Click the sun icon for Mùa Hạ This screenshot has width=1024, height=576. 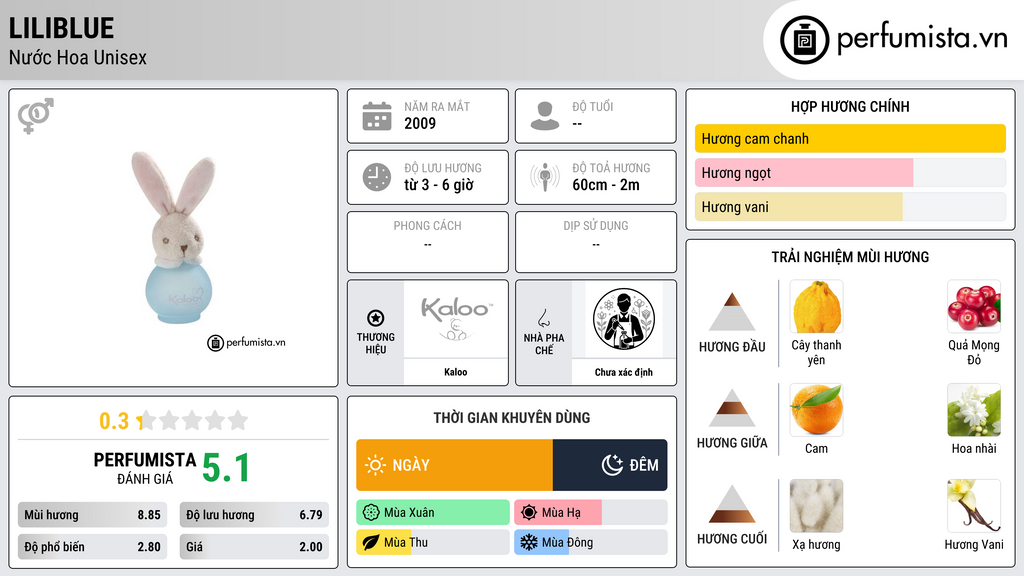click(x=529, y=513)
